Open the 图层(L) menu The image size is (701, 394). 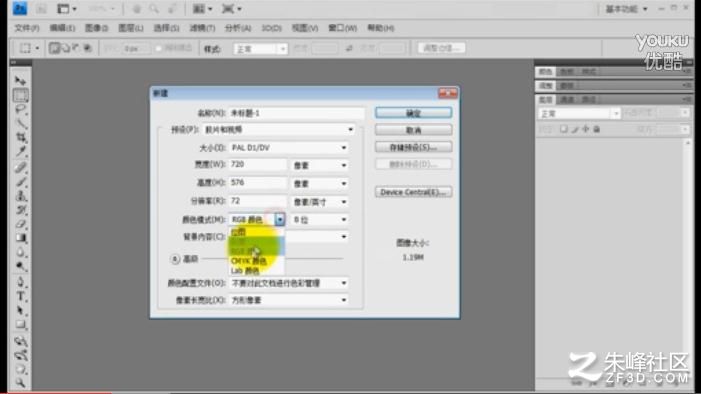131,28
